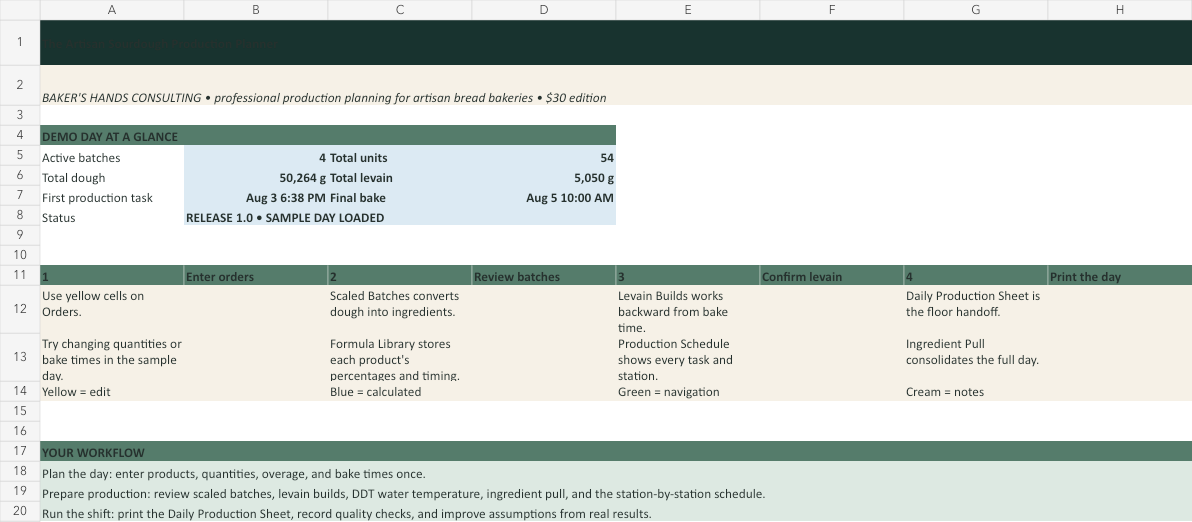Select column C header
Screen dimensions: 1192x522
point(400,10)
